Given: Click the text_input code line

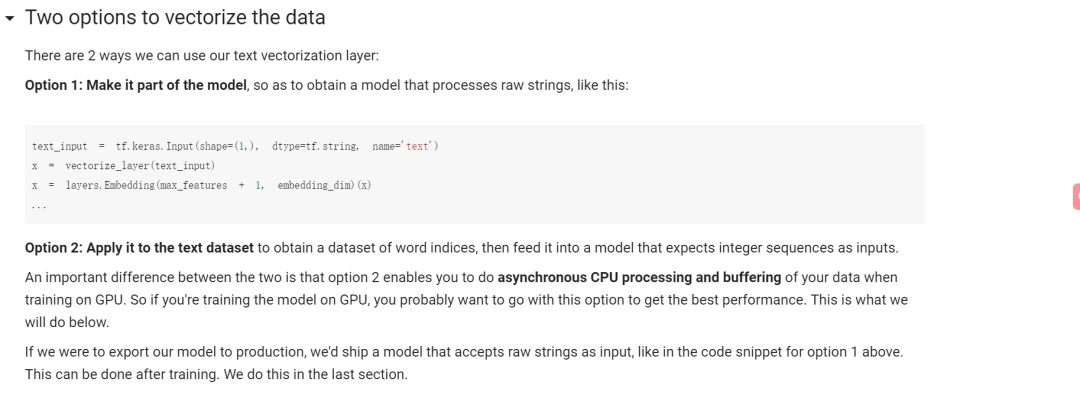Looking at the screenshot, I should [x=60, y=146].
